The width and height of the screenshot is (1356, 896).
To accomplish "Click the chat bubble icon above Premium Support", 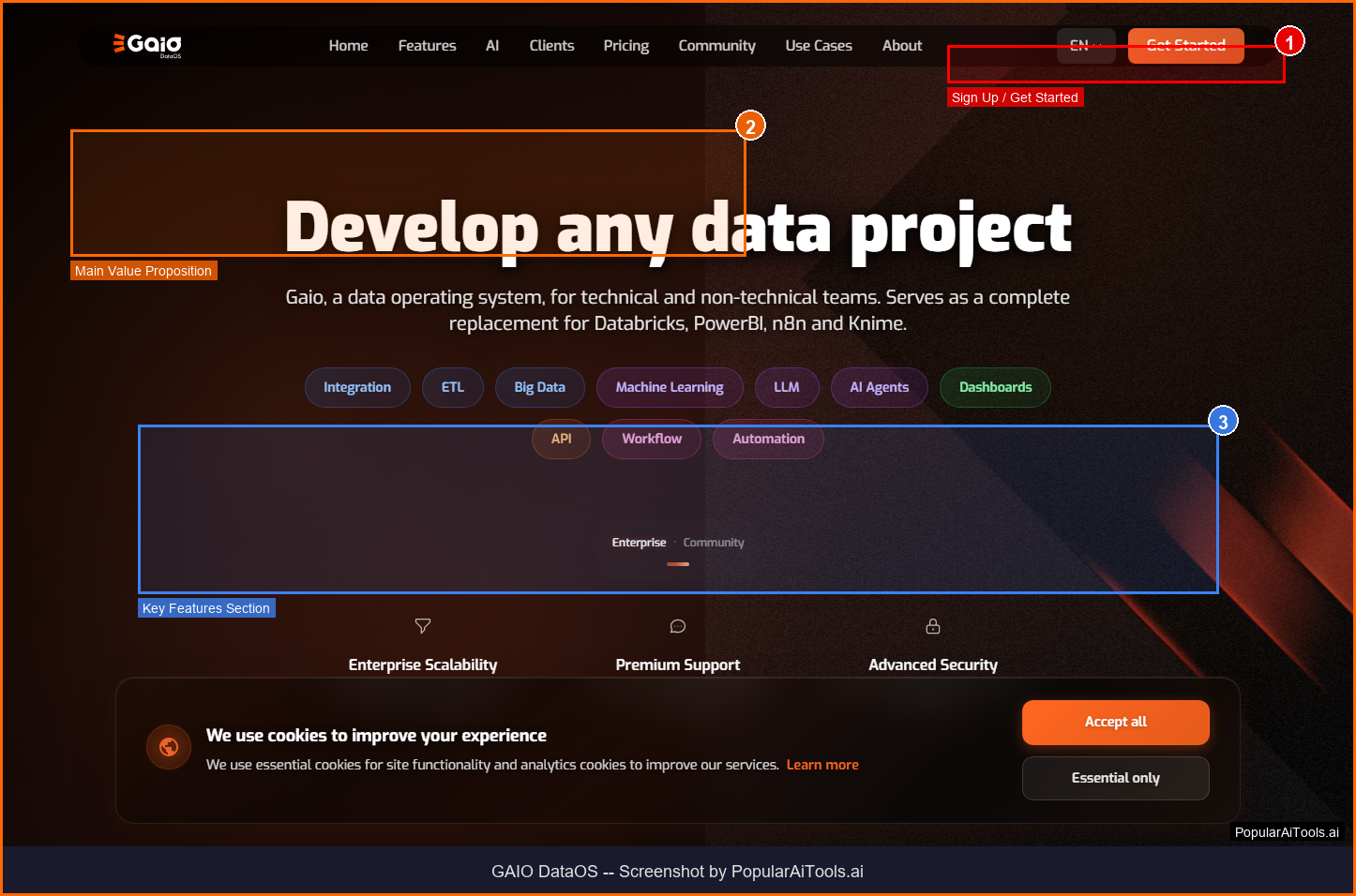I will tap(678, 626).
